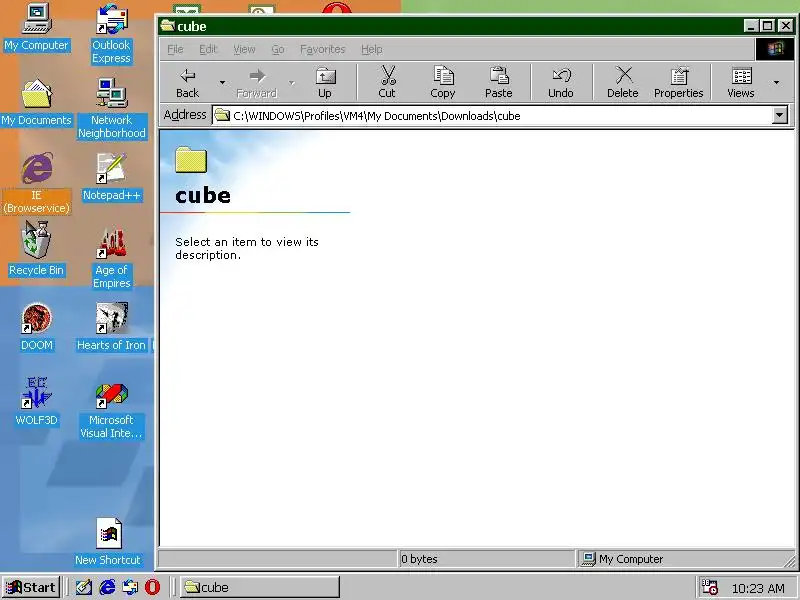Screen dimensions: 800x600
Task: Launch Internet Explorer from quick launch
Action: (x=107, y=587)
